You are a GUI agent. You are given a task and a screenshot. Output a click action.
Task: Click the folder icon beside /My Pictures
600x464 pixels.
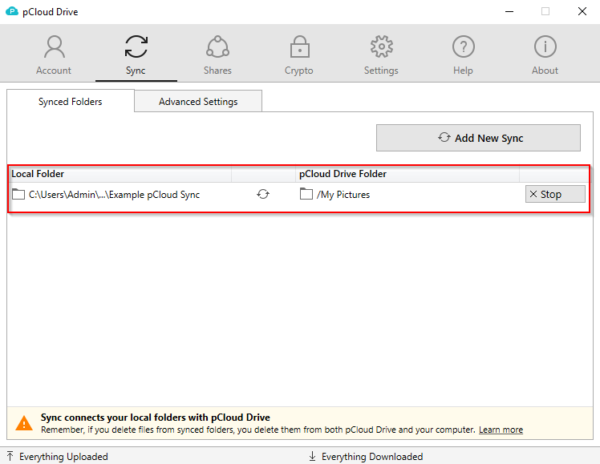(306, 194)
